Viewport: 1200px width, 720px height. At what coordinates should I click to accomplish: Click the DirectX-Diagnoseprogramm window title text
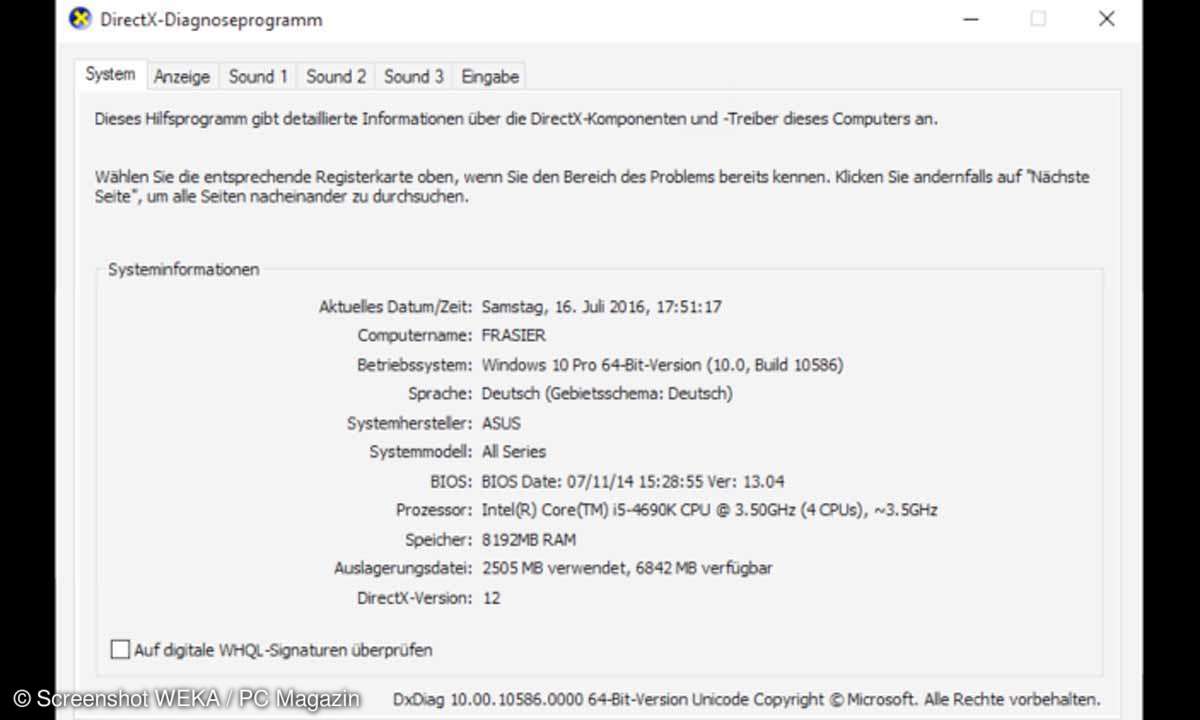pyautogui.click(x=211, y=19)
